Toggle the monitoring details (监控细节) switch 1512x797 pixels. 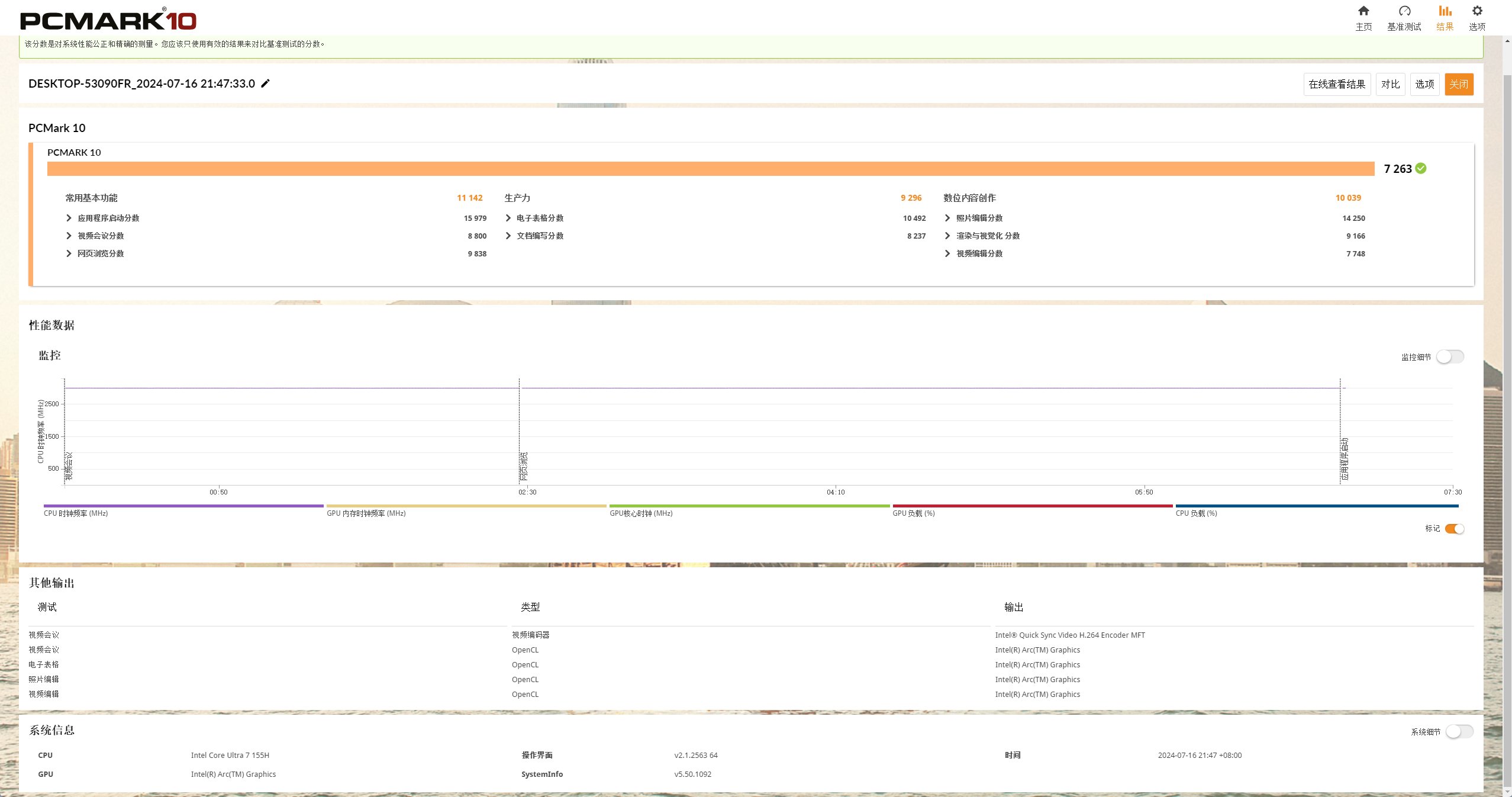coord(1450,357)
